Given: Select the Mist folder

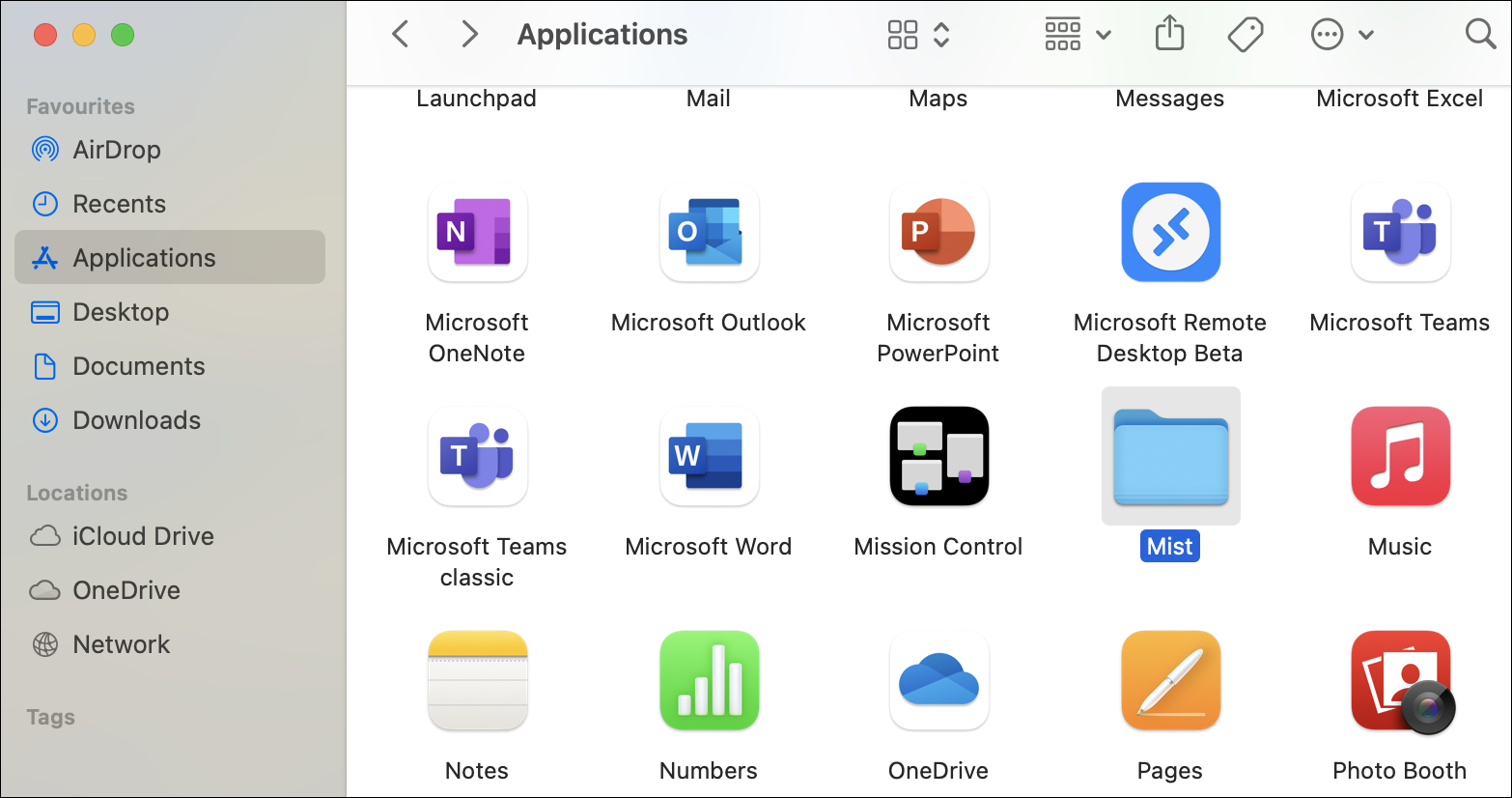Looking at the screenshot, I should pyautogui.click(x=1170, y=457).
